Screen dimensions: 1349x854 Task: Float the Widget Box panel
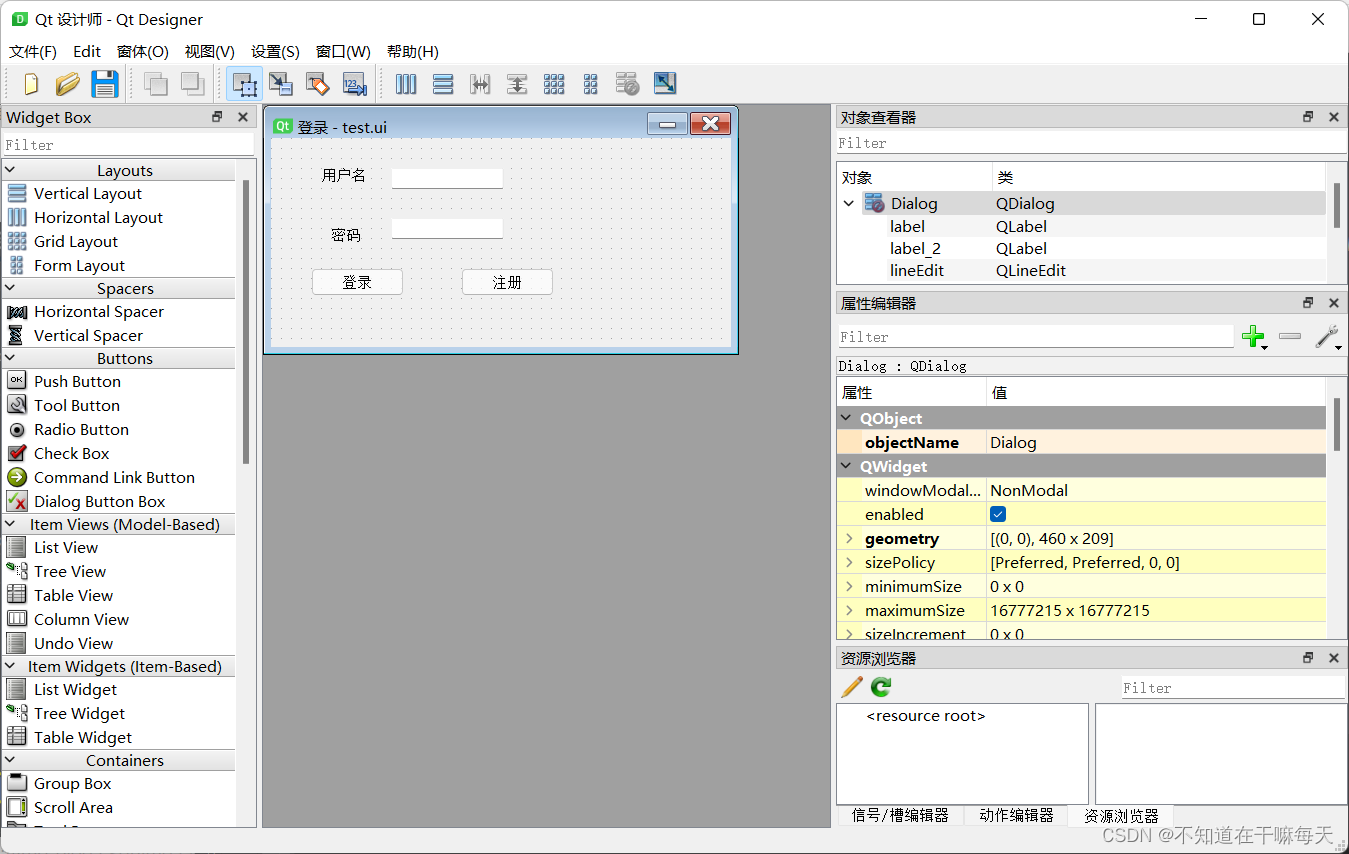point(217,117)
